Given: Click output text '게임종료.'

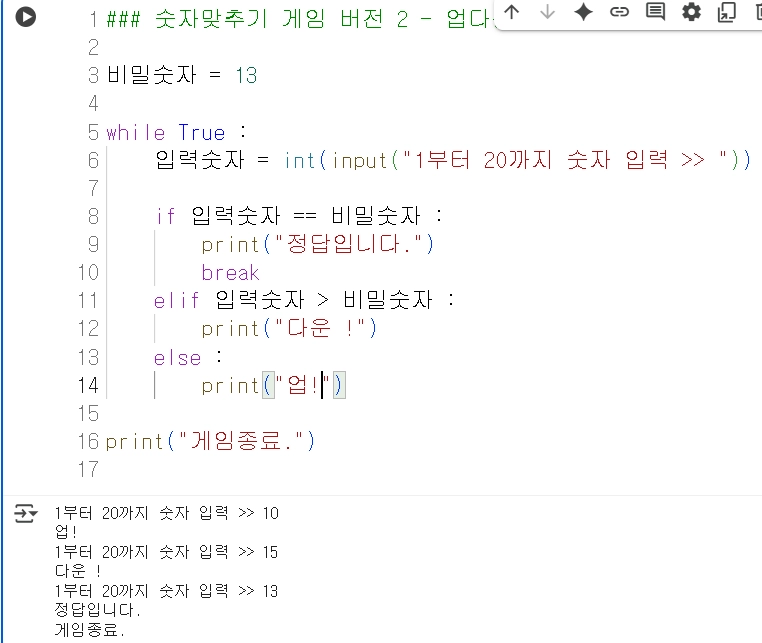Looking at the screenshot, I should [90, 630].
